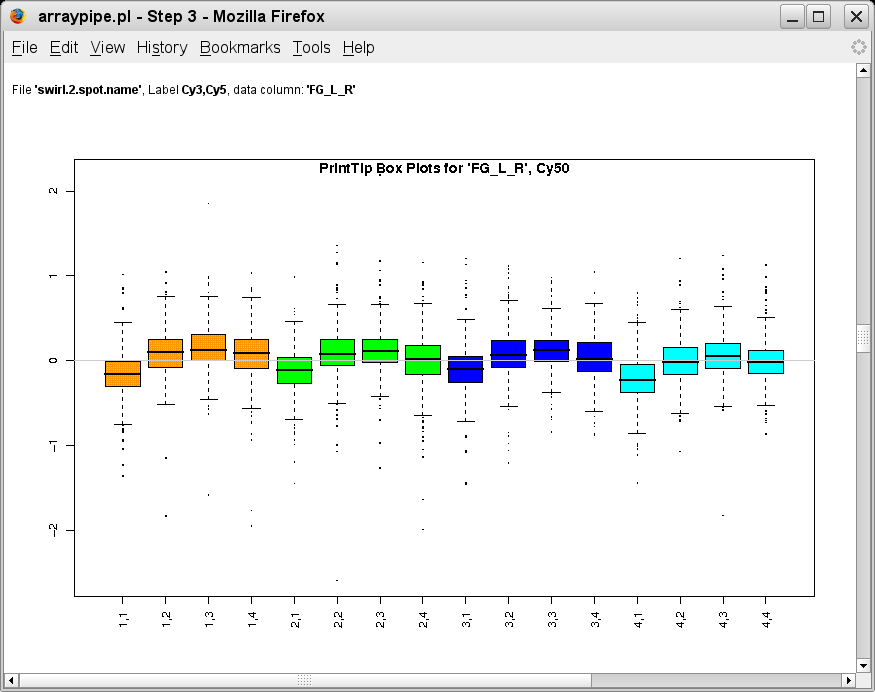Click the data column text 'FG_L_R'
This screenshot has height=692, width=875.
point(331,90)
